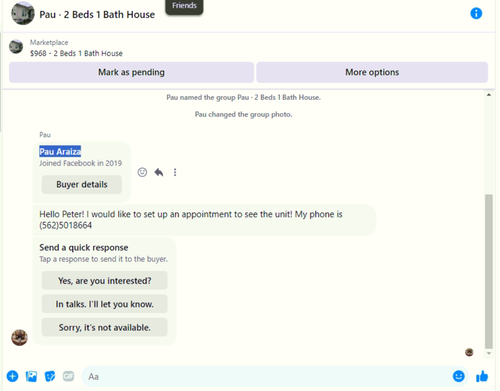This screenshot has height=391, width=500.
Task: Click 'Joined Facebook in 2019' text
Action: click(81, 163)
